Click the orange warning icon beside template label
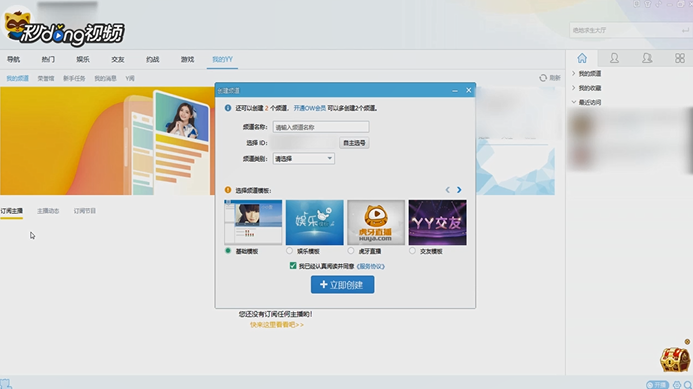The height and width of the screenshot is (389, 693). click(x=228, y=190)
